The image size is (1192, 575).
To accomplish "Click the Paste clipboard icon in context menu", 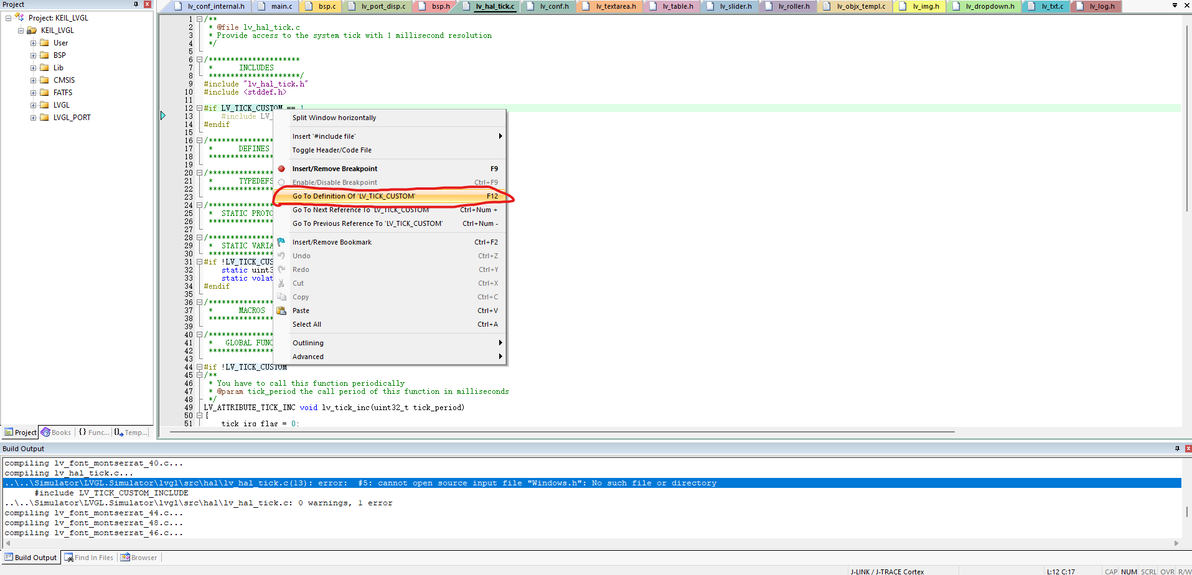I will tap(281, 310).
